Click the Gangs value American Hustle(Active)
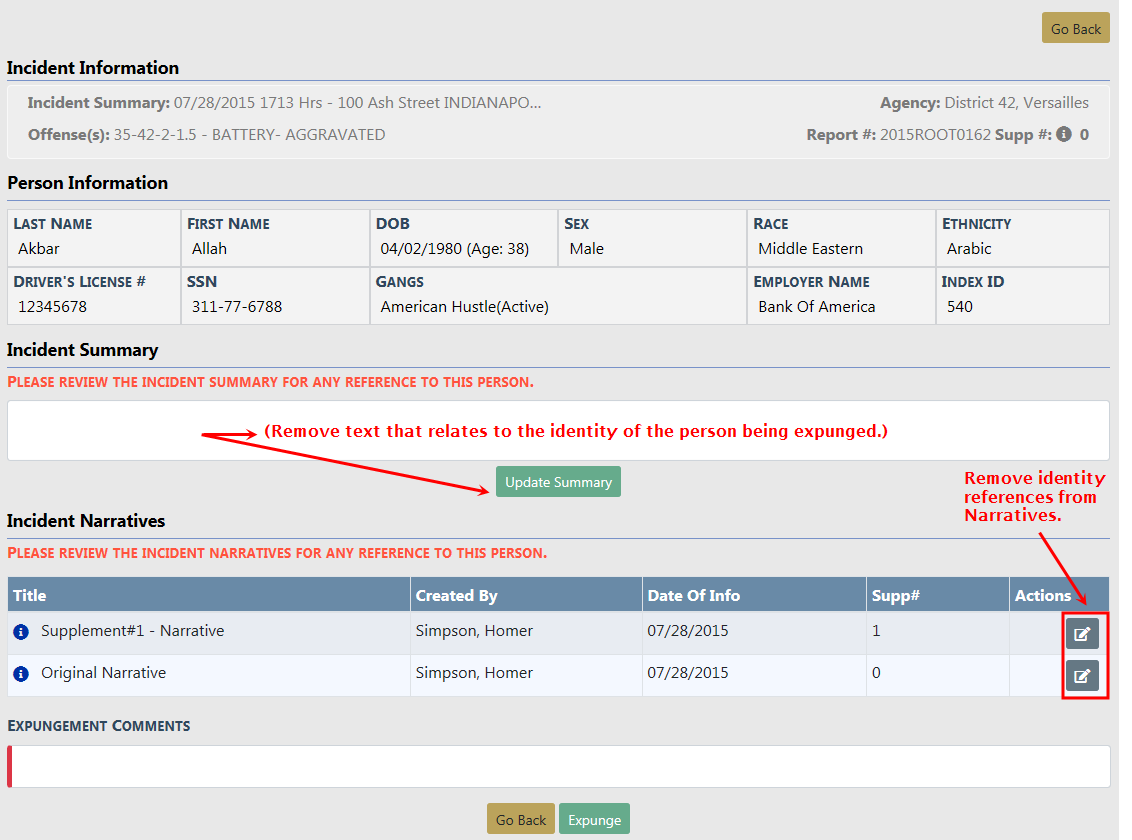This screenshot has height=840, width=1132. [x=464, y=307]
